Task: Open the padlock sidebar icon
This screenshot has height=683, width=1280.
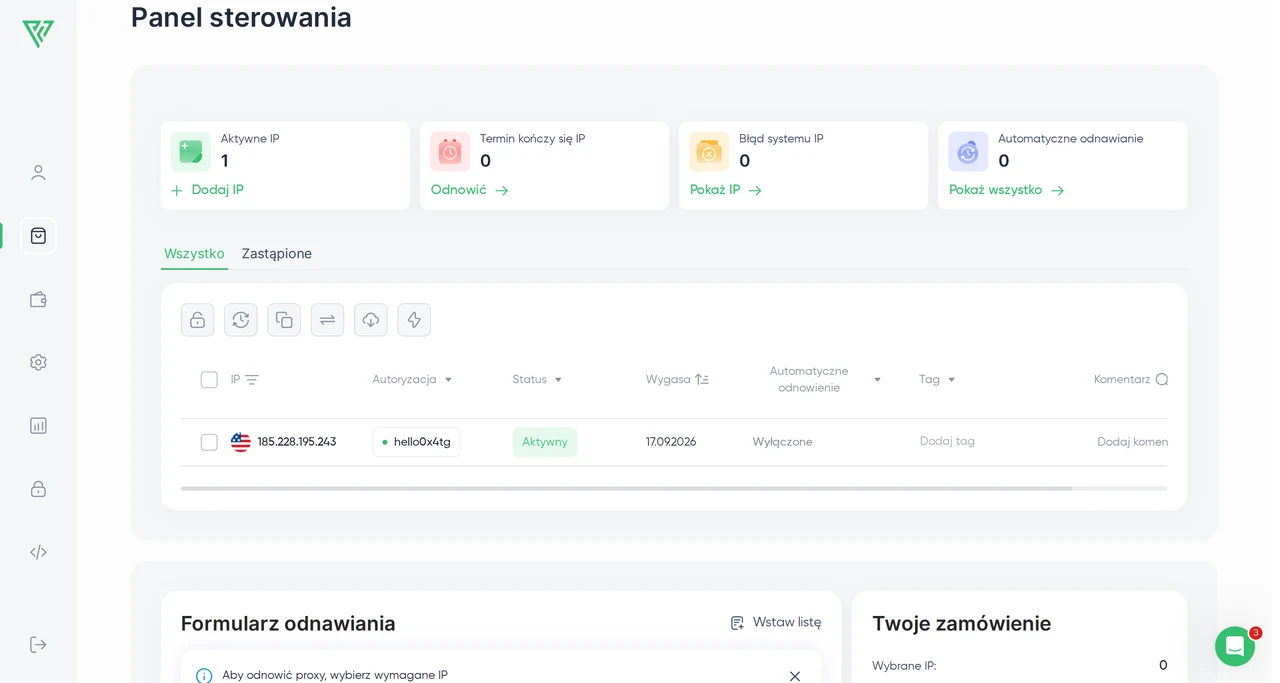Action: tap(38, 489)
